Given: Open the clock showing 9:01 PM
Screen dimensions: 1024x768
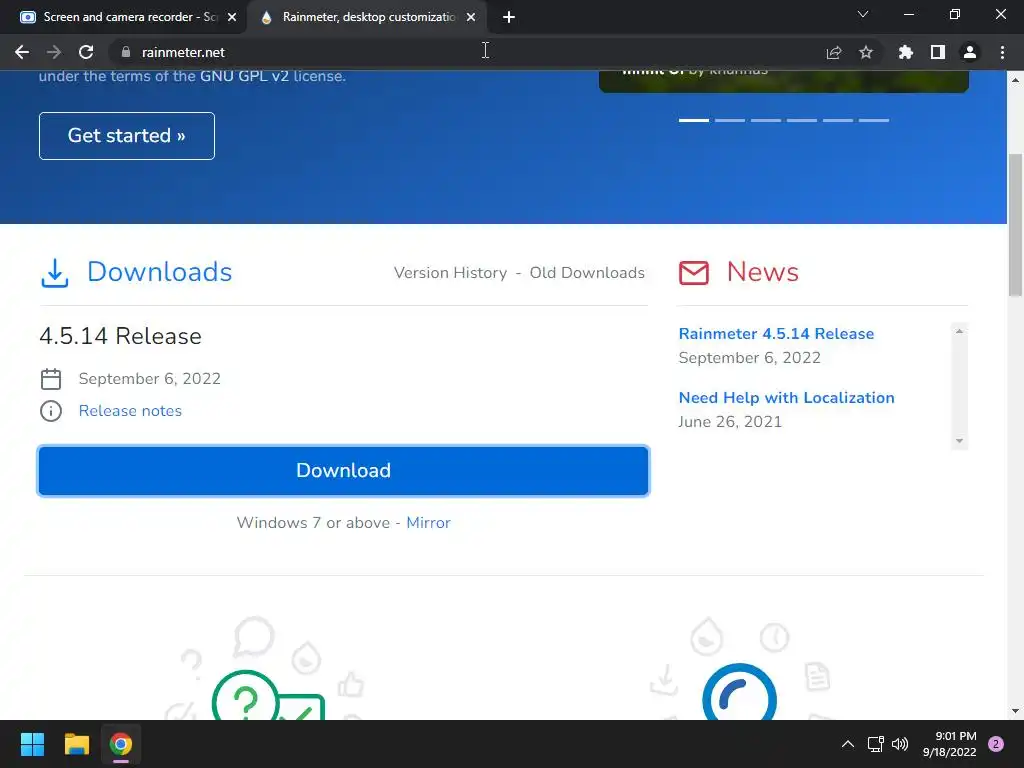Looking at the screenshot, I should (950, 744).
